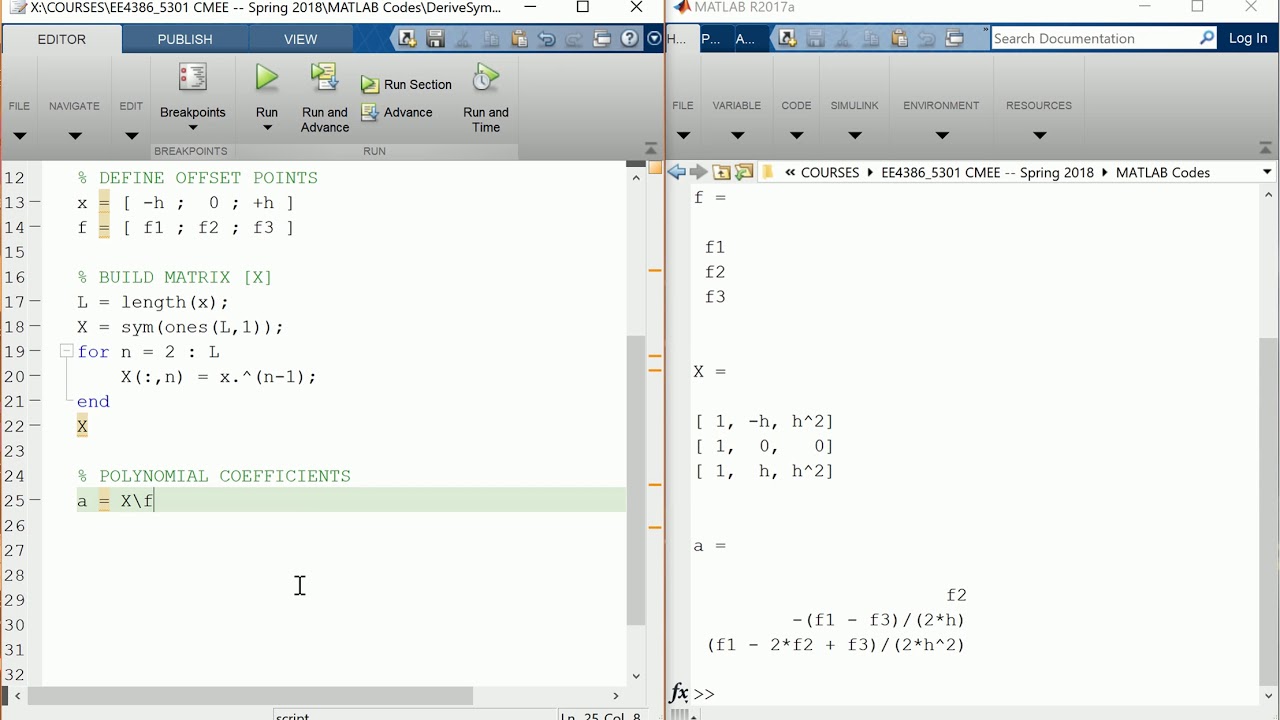
Task: Expand the SIMULINK section dropdown
Action: 854,136
